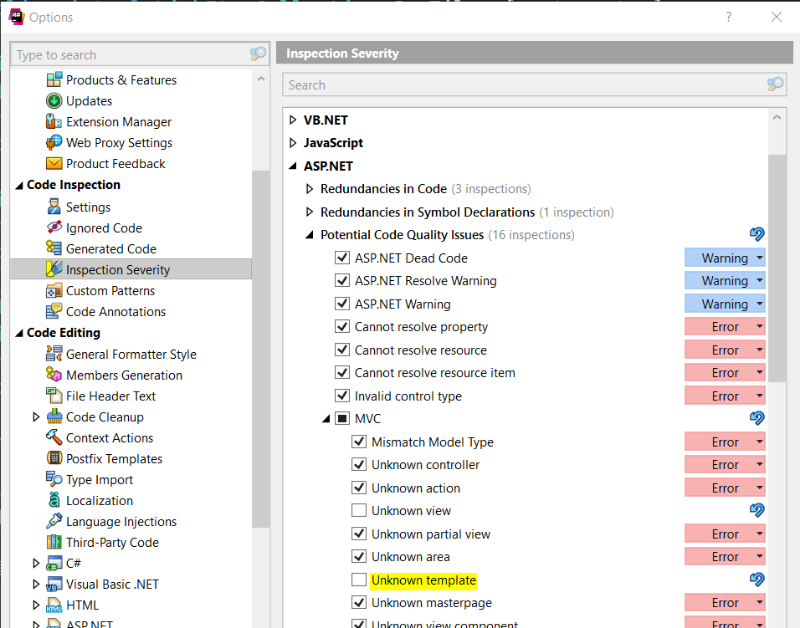Click the Localization globe icon
Screen dimensions: 800x628
(x=55, y=501)
